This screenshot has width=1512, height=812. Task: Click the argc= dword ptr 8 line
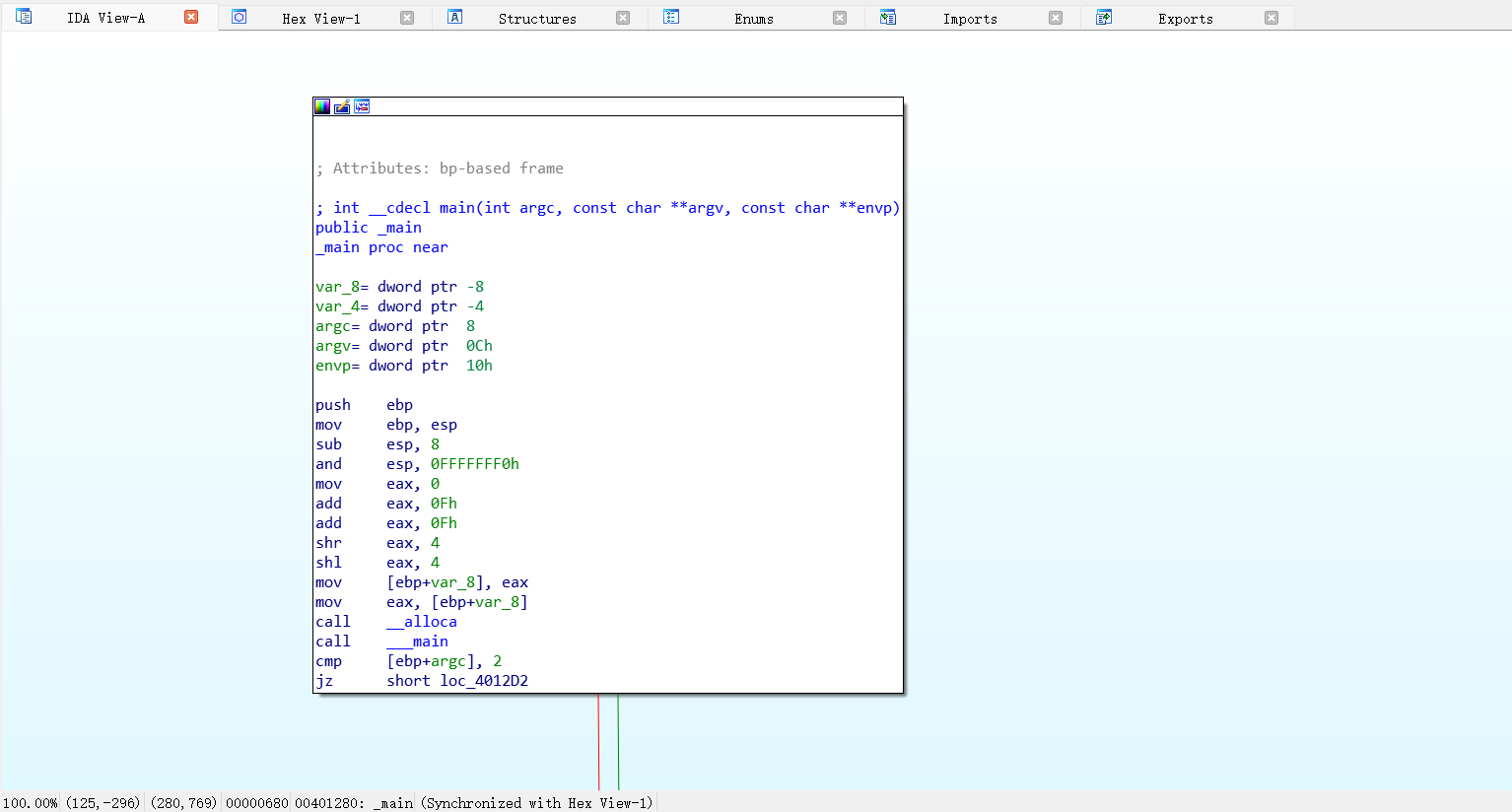(x=395, y=326)
